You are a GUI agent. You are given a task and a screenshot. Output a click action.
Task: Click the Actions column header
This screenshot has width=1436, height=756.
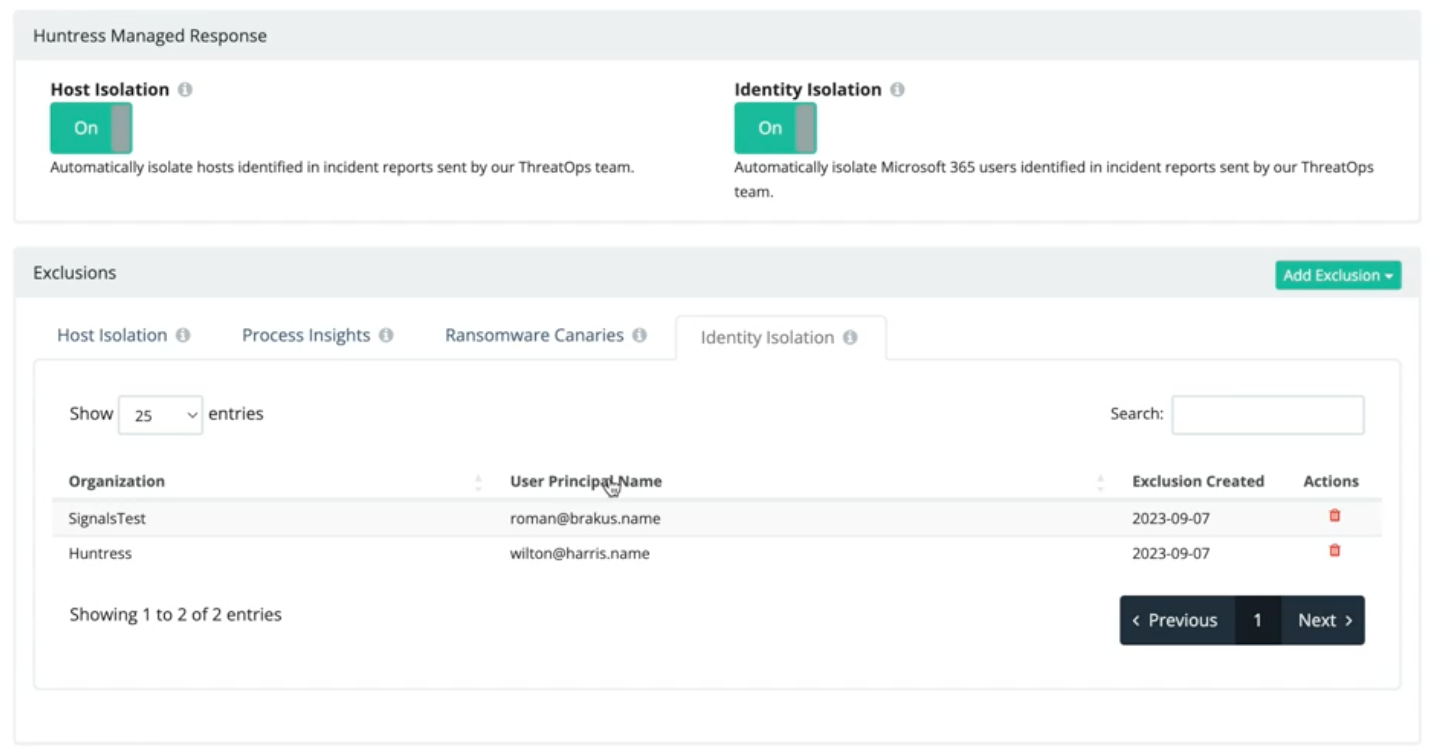[1331, 482]
